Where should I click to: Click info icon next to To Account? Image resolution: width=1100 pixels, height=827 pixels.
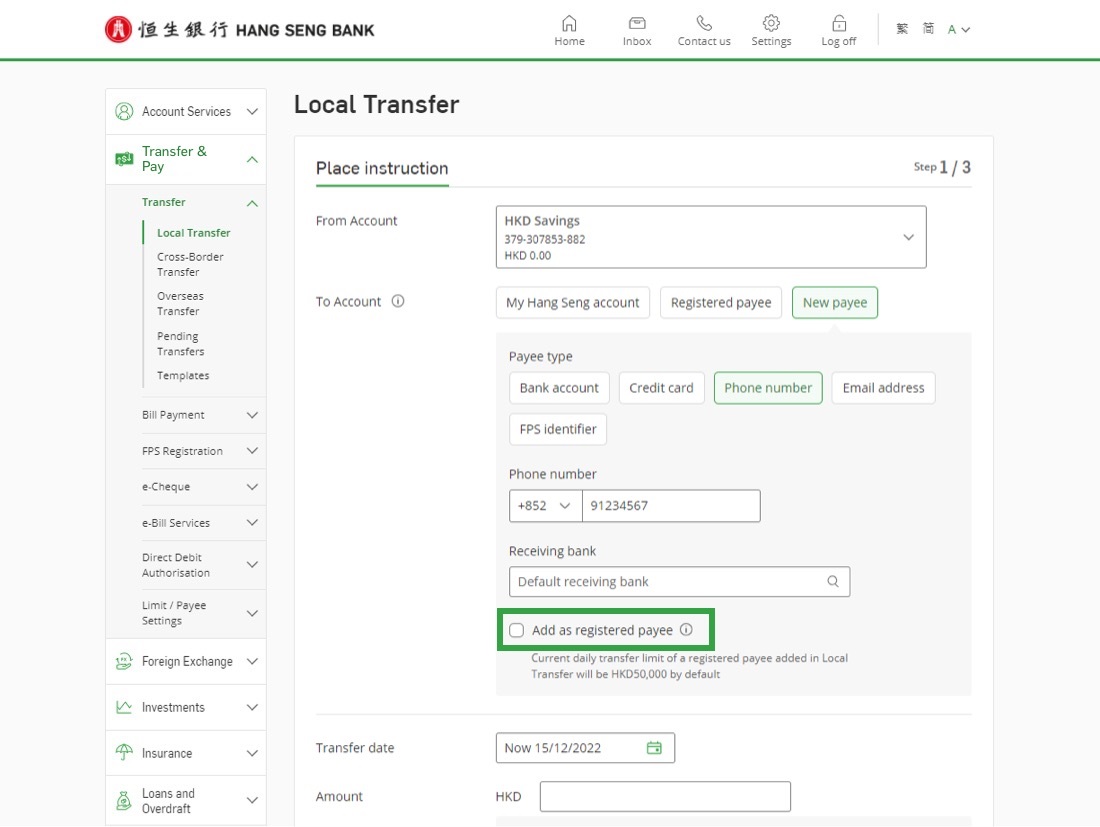point(398,301)
